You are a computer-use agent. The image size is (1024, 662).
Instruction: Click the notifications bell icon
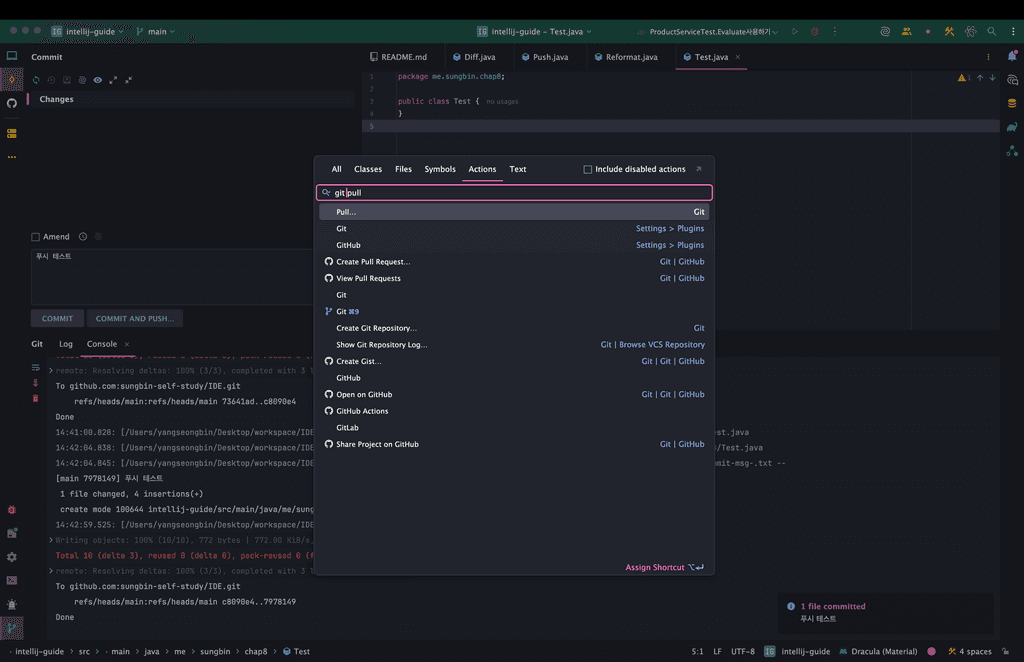[1012, 56]
